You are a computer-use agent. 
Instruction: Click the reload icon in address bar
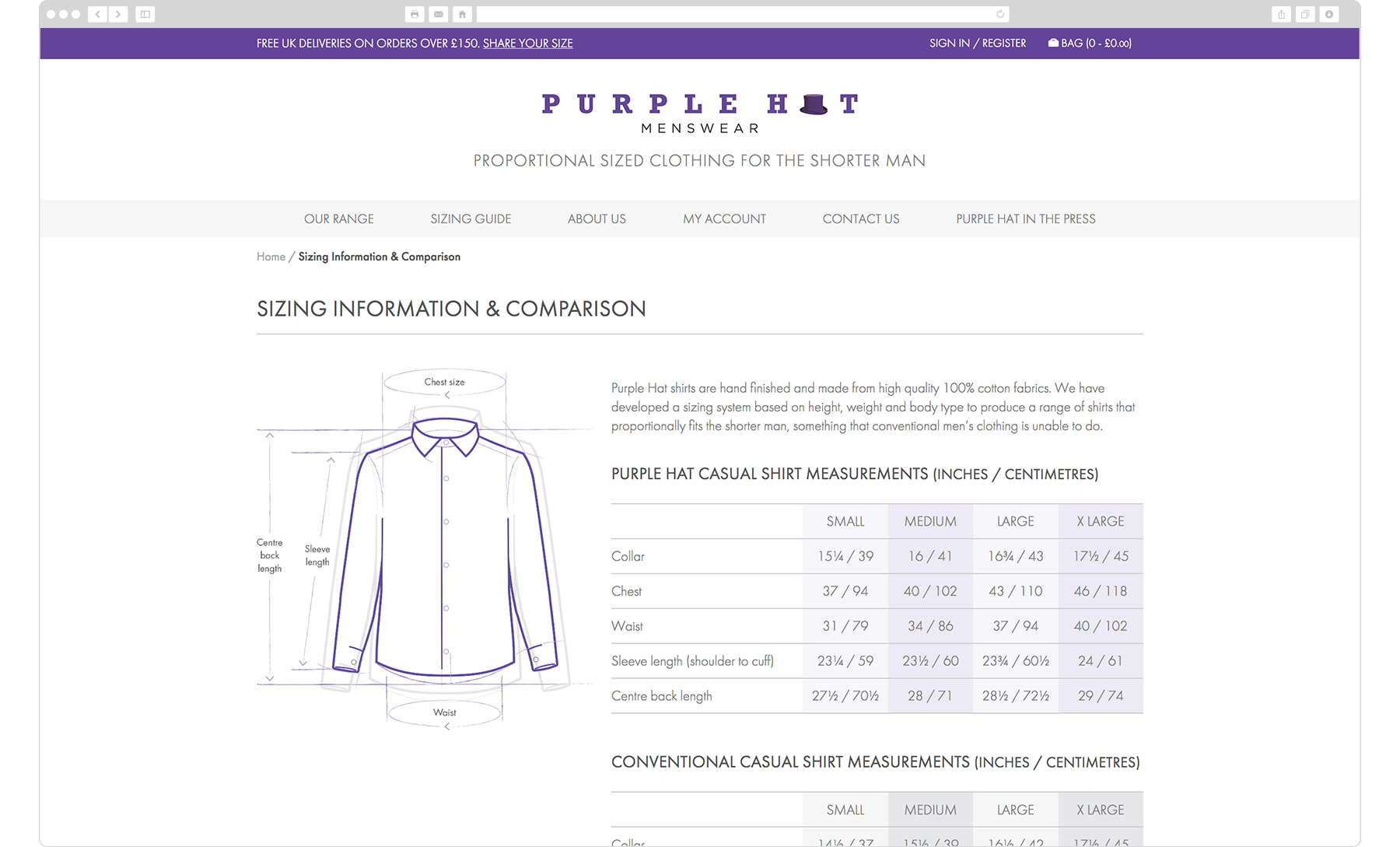[1000, 14]
